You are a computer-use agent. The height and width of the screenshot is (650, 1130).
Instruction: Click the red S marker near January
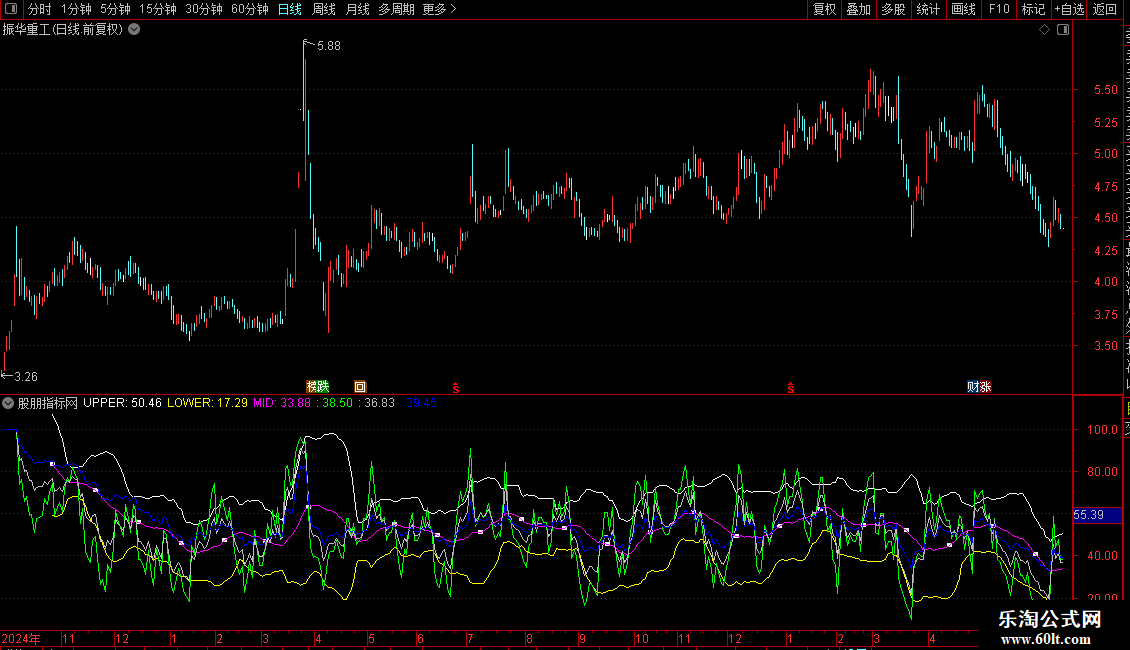[791, 388]
